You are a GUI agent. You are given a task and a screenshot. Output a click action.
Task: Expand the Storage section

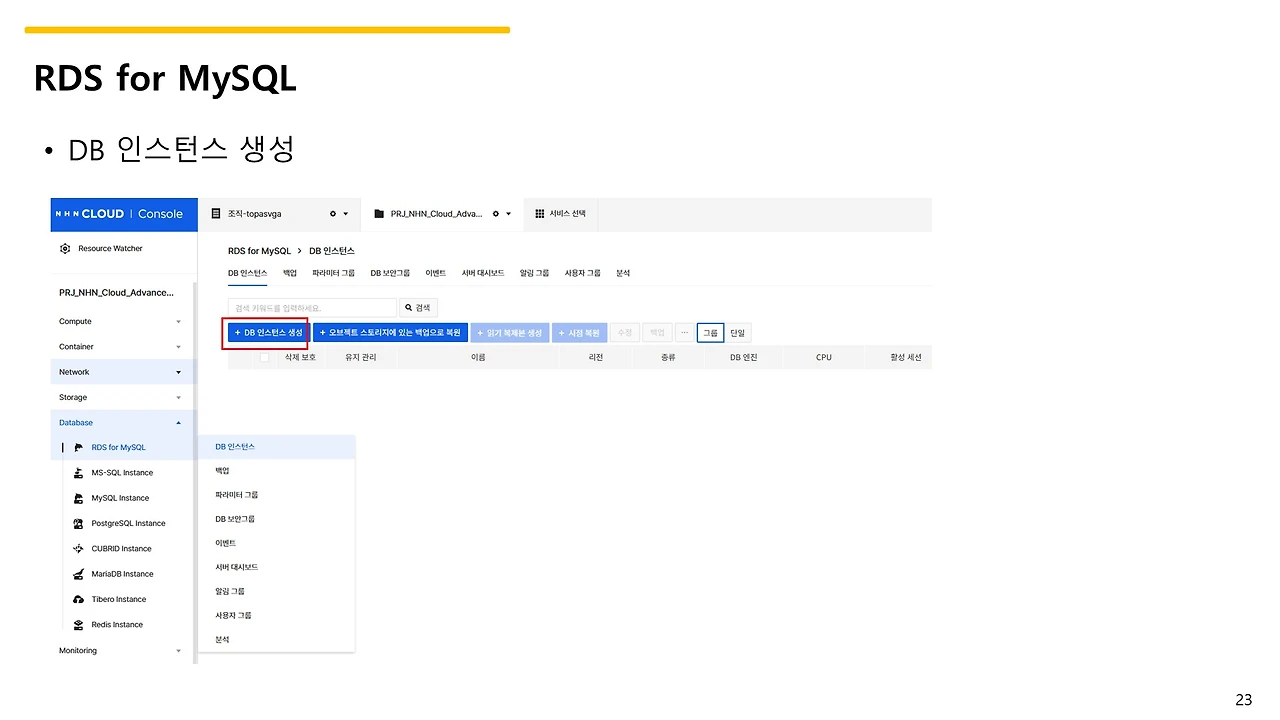tap(179, 398)
